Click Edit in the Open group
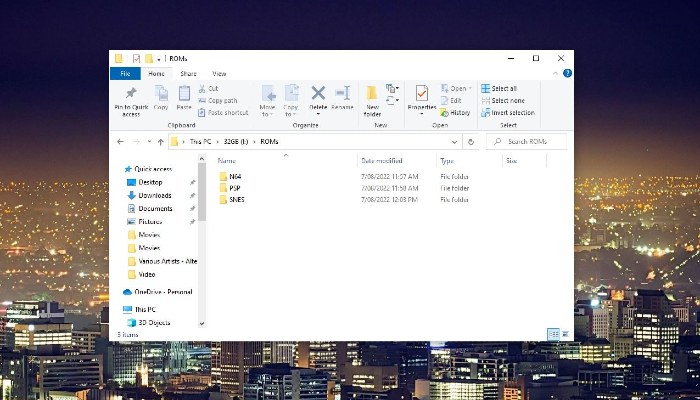This screenshot has height=400, width=700. click(451, 100)
